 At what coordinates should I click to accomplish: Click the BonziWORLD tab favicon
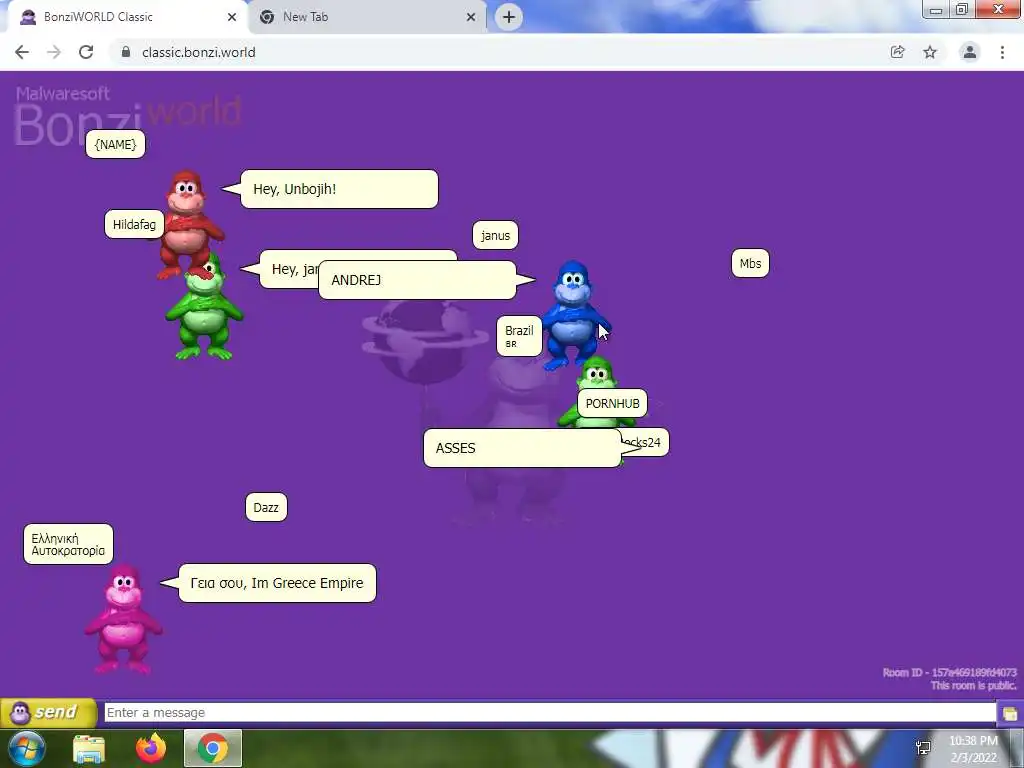click(x=28, y=17)
